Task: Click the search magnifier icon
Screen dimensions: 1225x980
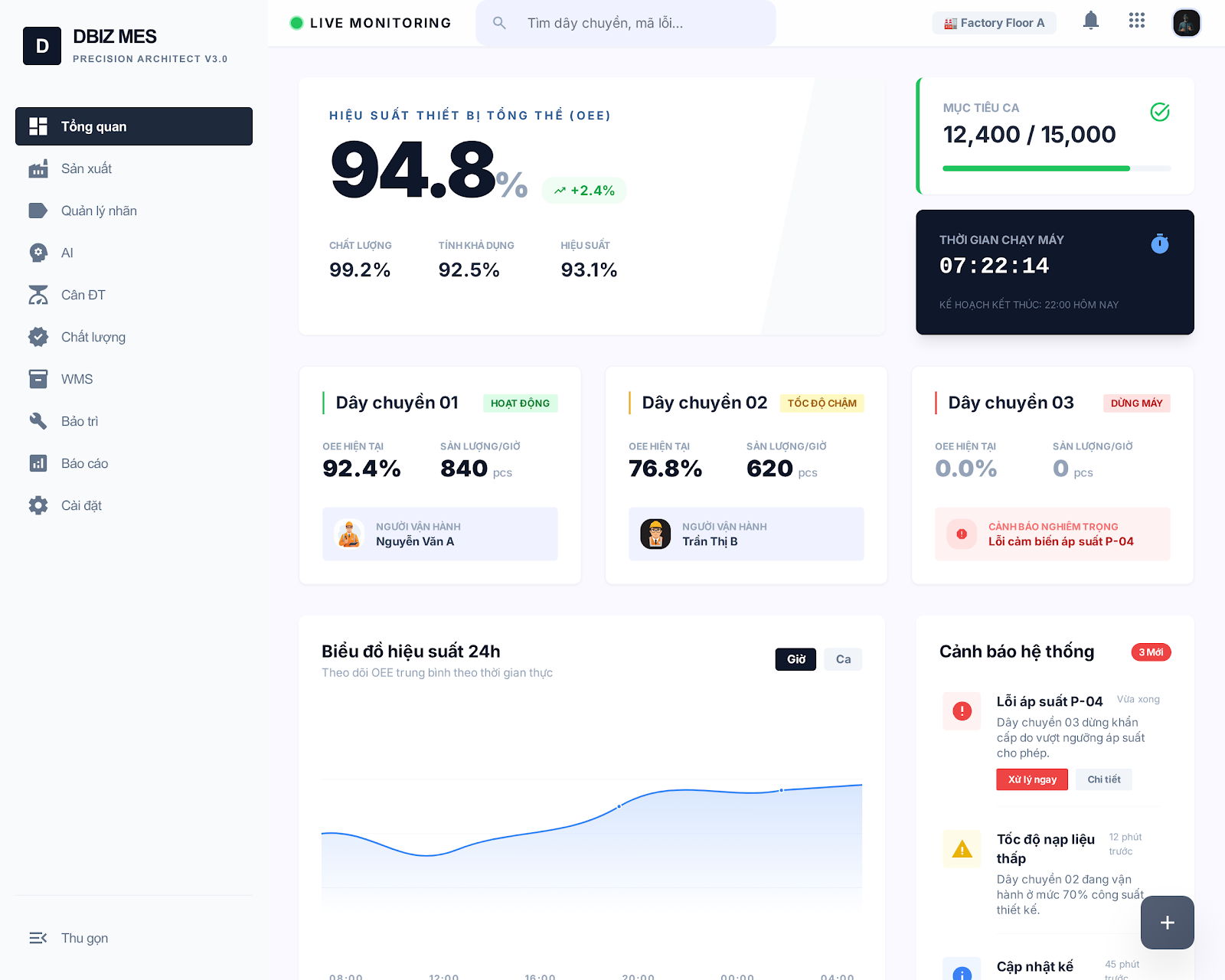Action: coord(499,23)
